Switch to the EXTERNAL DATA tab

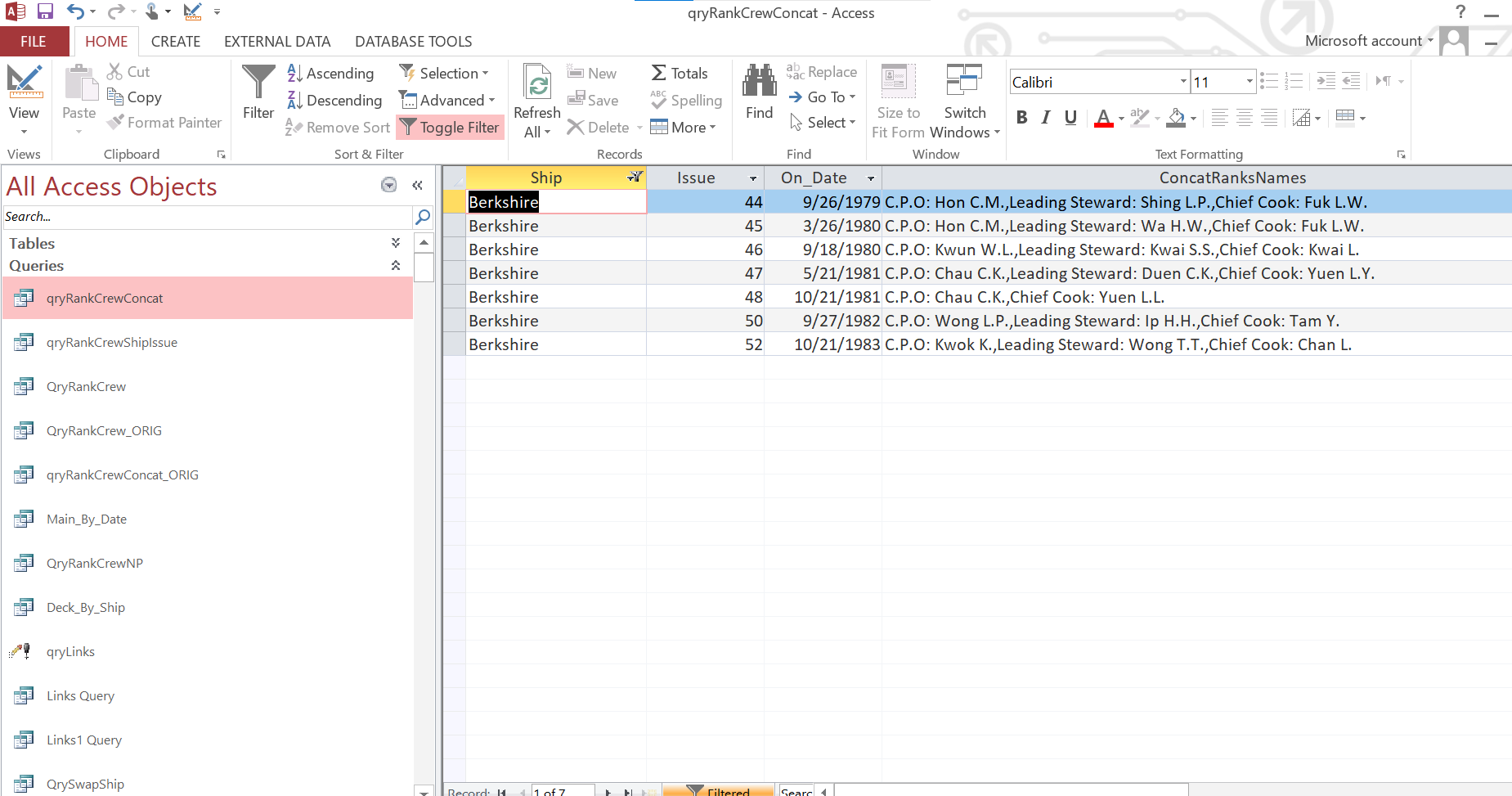coord(277,41)
